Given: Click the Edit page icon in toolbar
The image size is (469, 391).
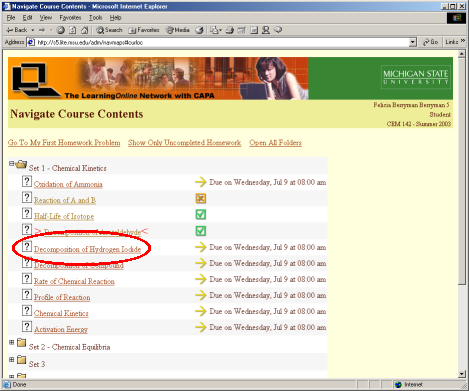Looking at the screenshot, I should pos(242,30).
